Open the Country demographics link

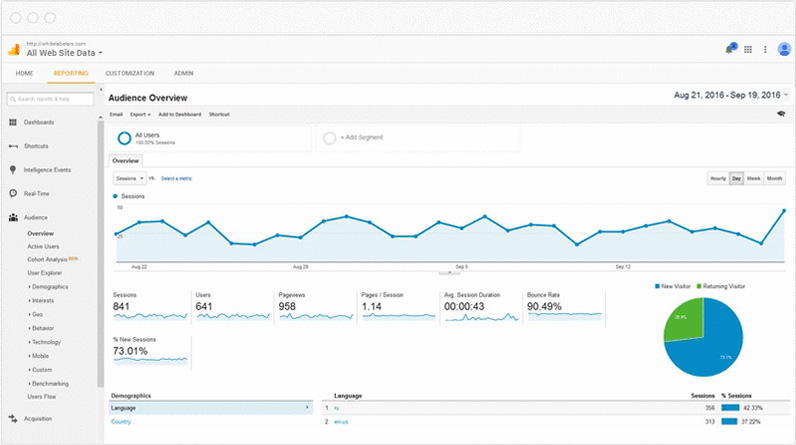click(121, 422)
